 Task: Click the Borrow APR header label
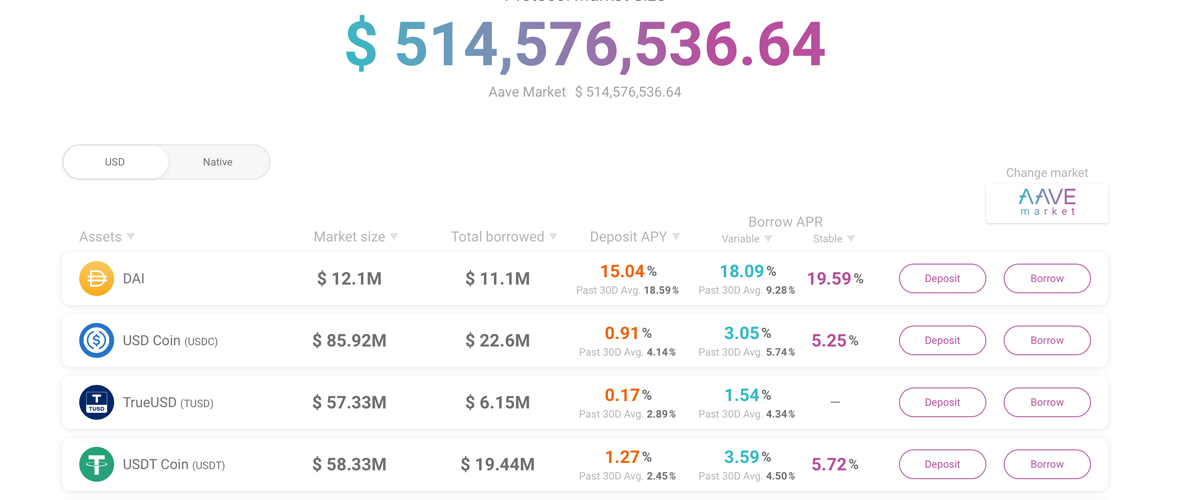786,222
